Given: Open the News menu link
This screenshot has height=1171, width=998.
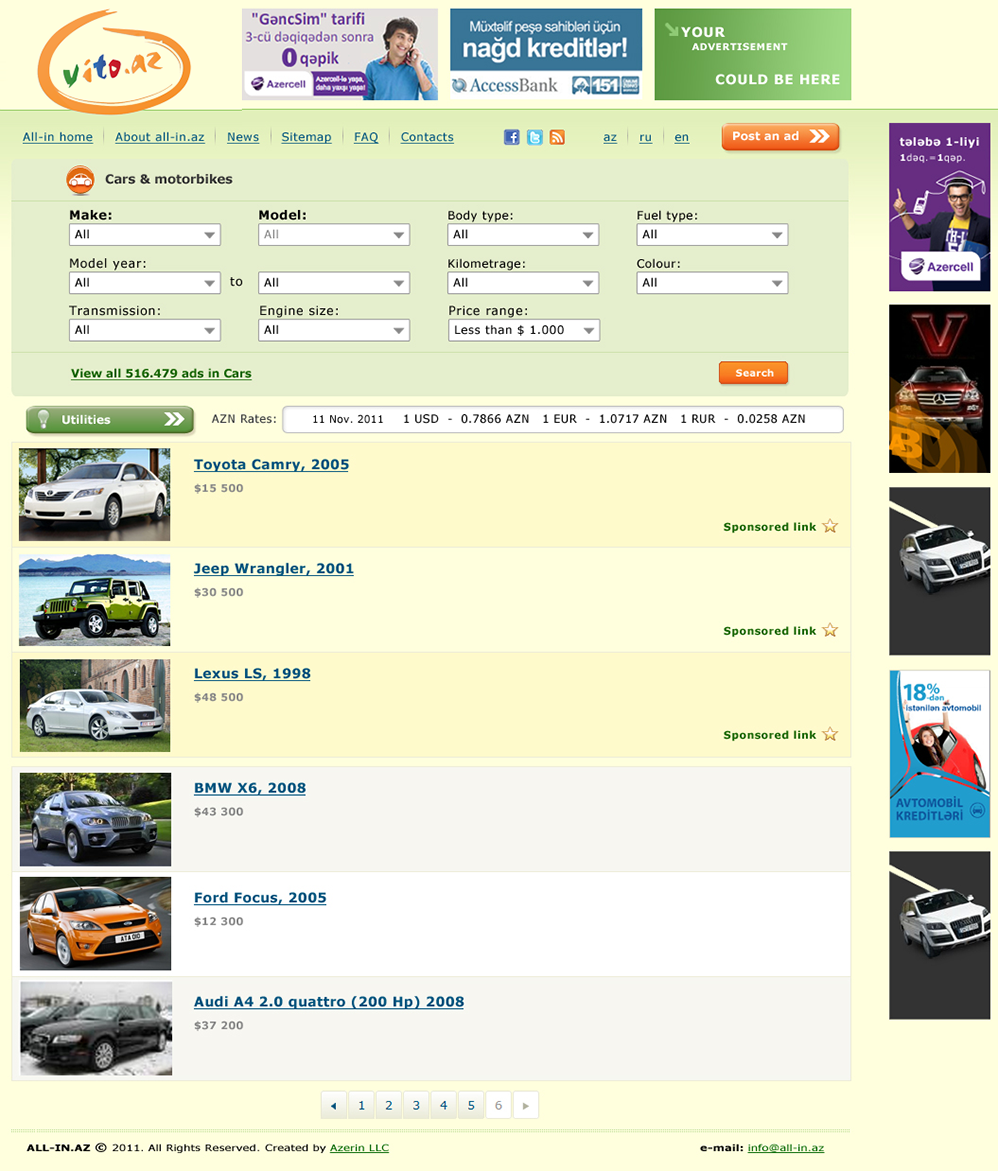Looking at the screenshot, I should tap(243, 137).
